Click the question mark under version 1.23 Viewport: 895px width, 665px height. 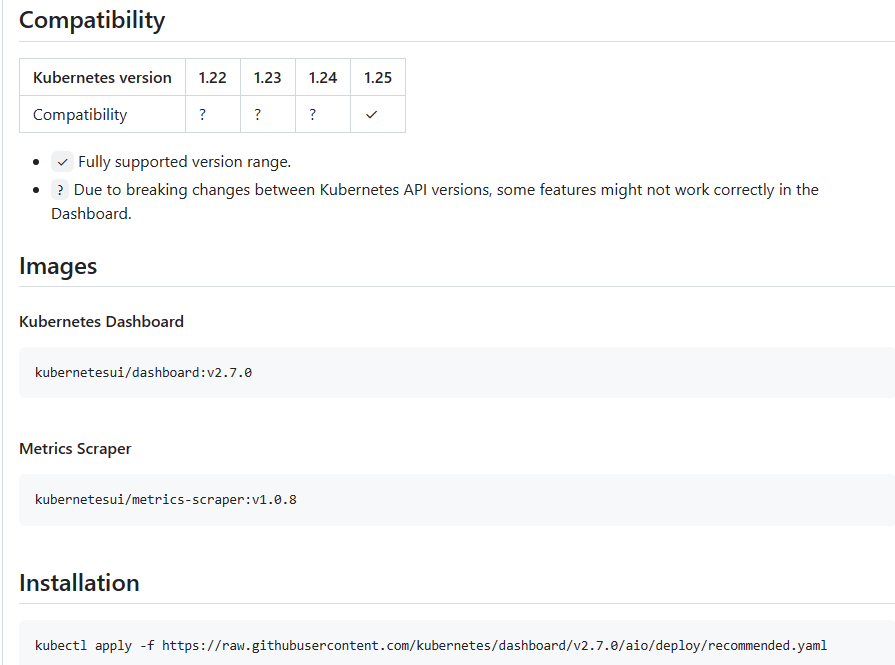[x=258, y=115]
